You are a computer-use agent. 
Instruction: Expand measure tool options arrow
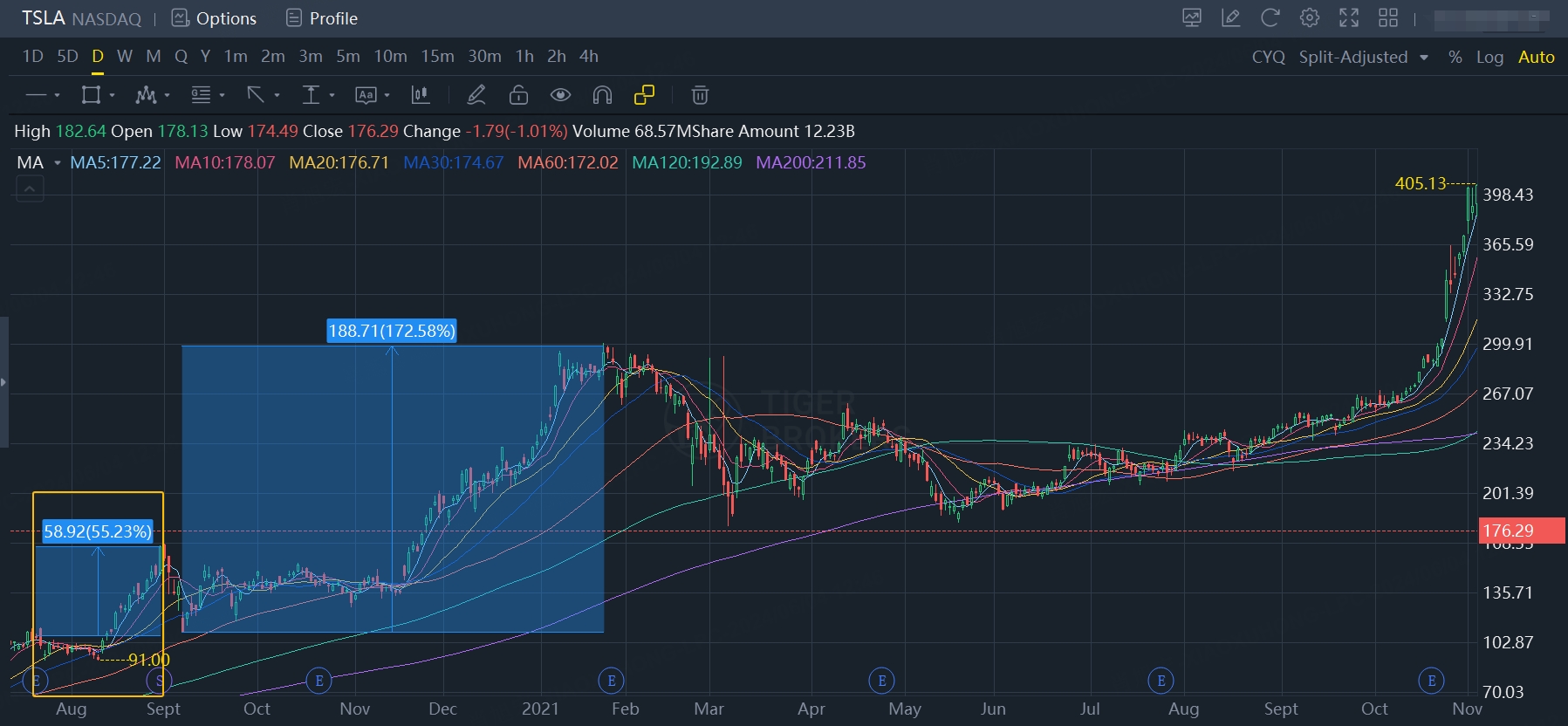332,95
